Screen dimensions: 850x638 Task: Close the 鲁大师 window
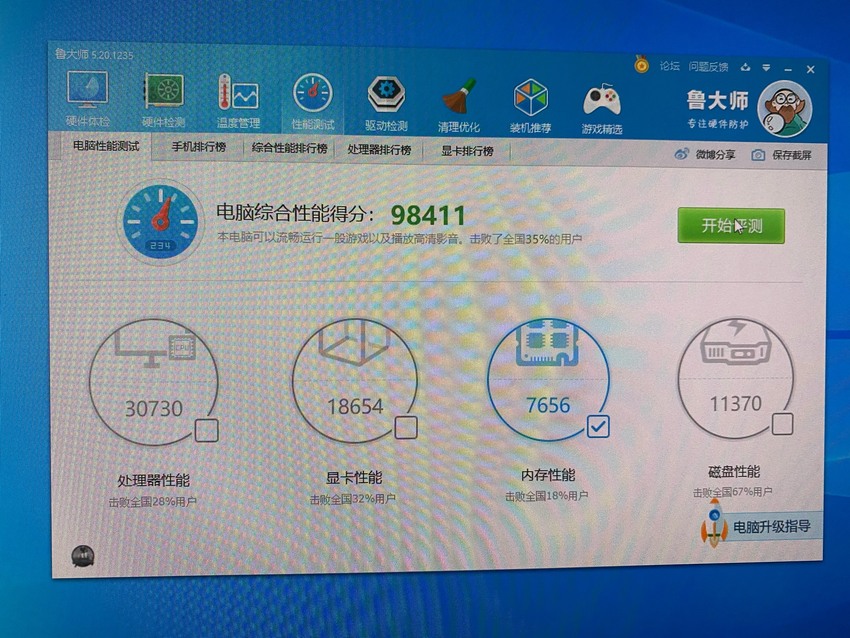[810, 69]
